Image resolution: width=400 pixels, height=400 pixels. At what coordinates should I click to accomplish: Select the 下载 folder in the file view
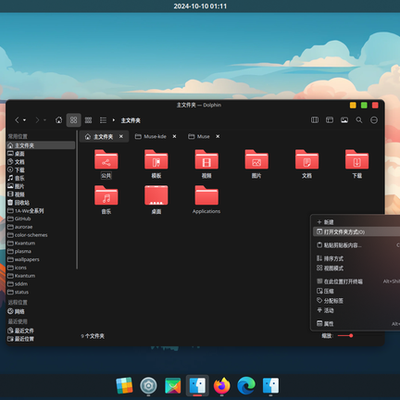(x=357, y=164)
